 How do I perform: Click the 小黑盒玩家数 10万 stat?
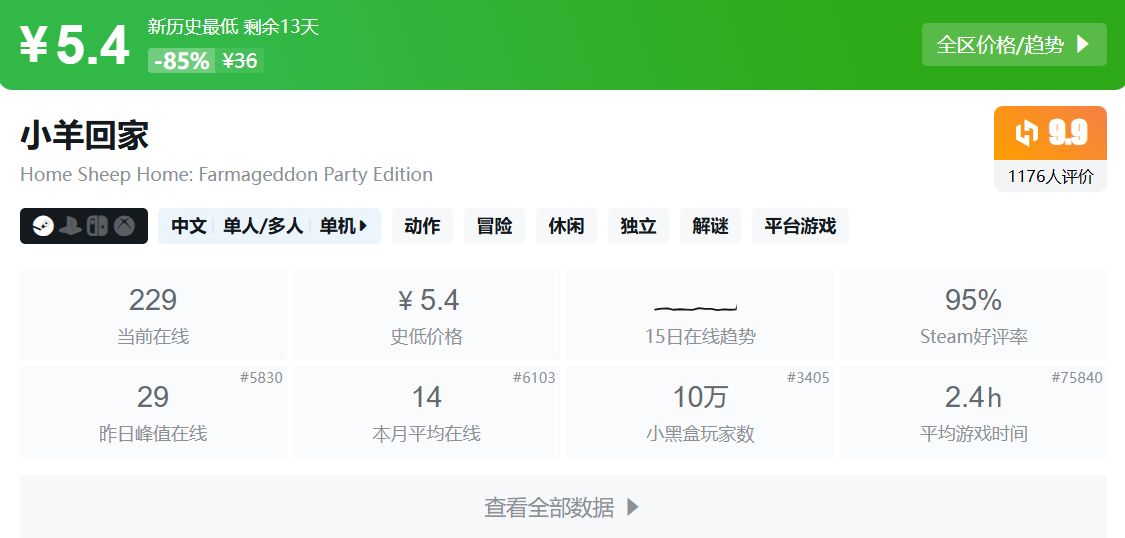pyautogui.click(x=700, y=412)
